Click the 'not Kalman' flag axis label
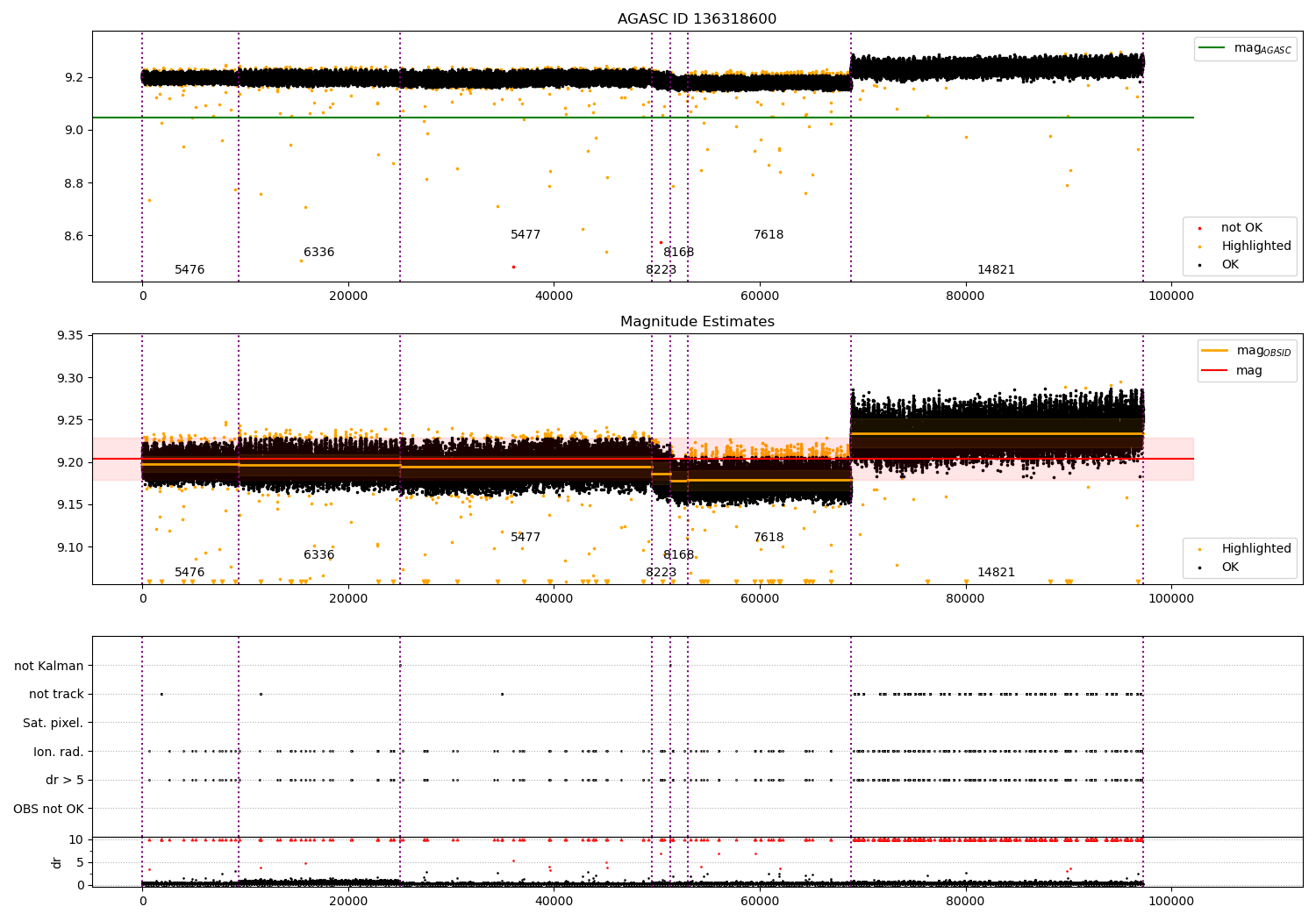1316x921 pixels. 49,667
